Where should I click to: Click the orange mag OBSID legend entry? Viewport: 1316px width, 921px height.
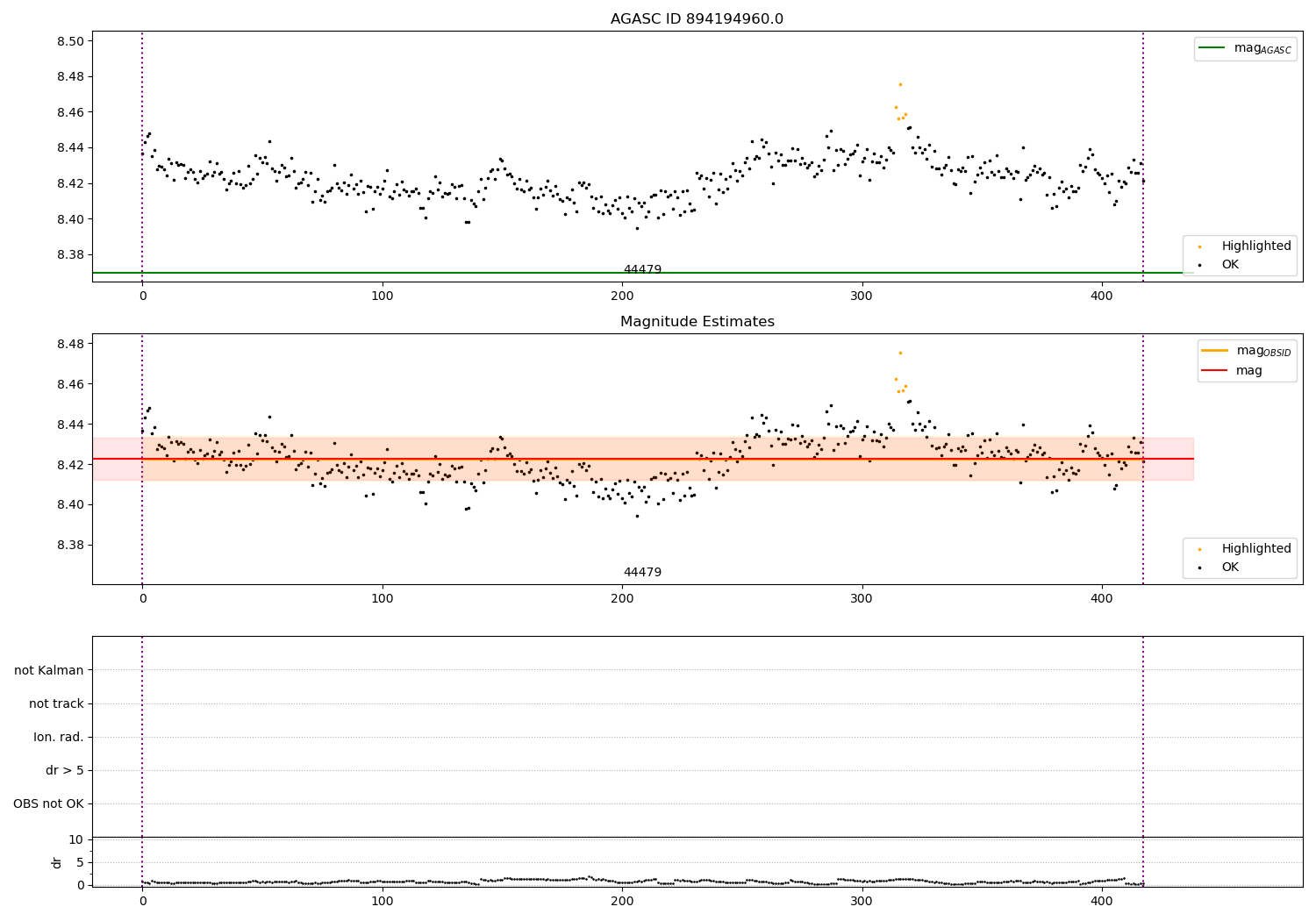point(1245,351)
